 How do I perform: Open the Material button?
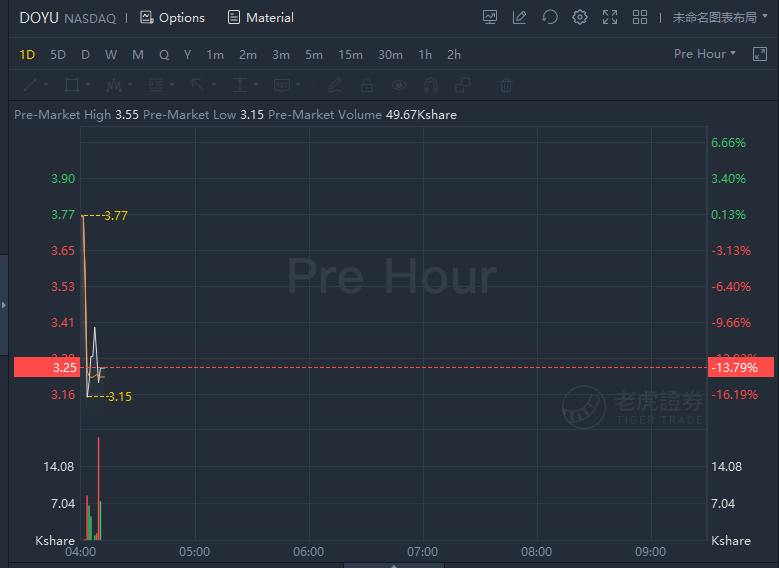pyautogui.click(x=261, y=18)
